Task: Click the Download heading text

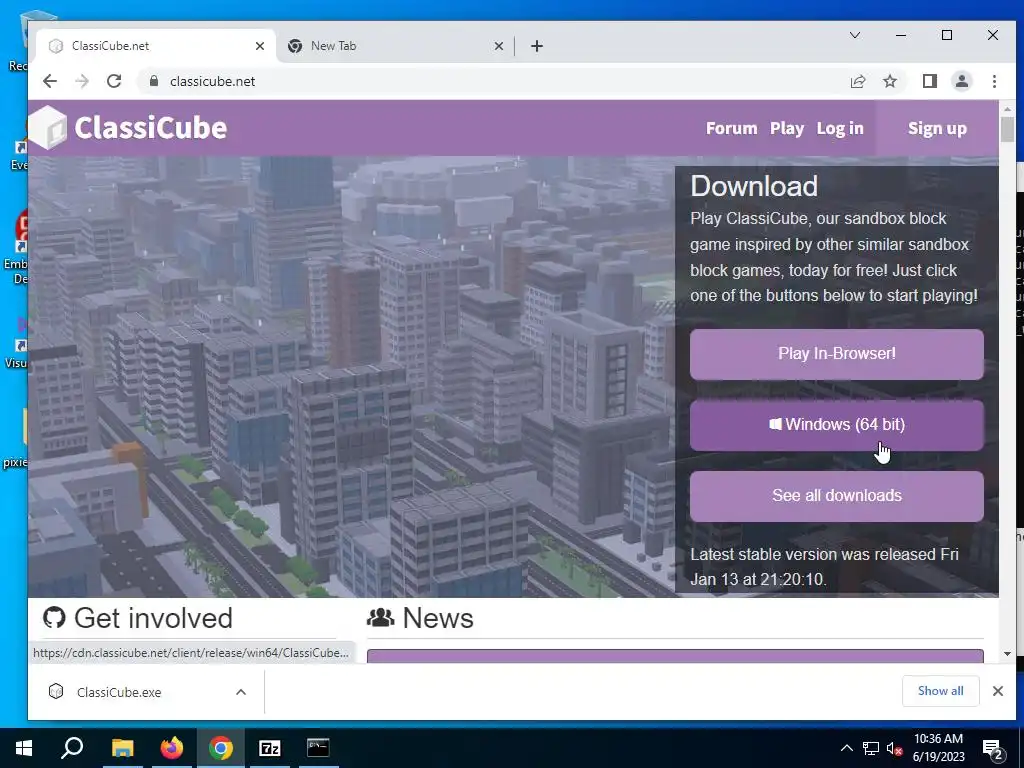Action: coord(754,186)
